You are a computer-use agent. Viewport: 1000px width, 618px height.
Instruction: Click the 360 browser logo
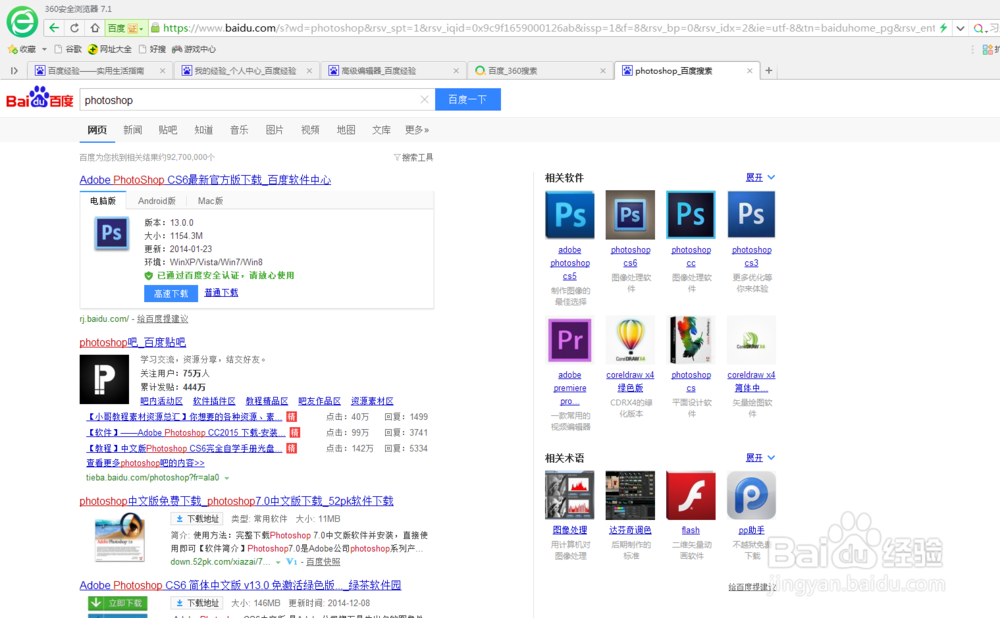point(22,22)
